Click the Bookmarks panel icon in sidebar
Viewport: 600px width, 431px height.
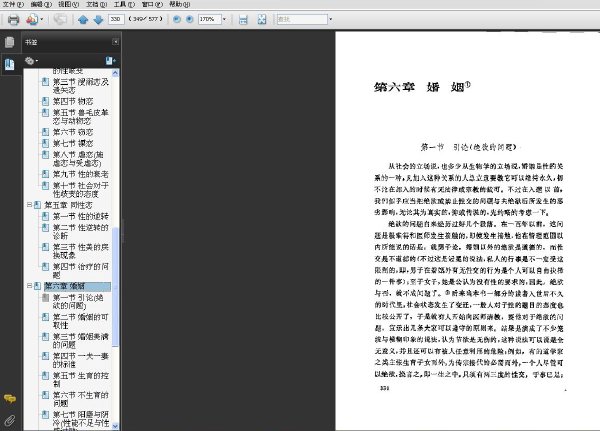pyautogui.click(x=10, y=64)
